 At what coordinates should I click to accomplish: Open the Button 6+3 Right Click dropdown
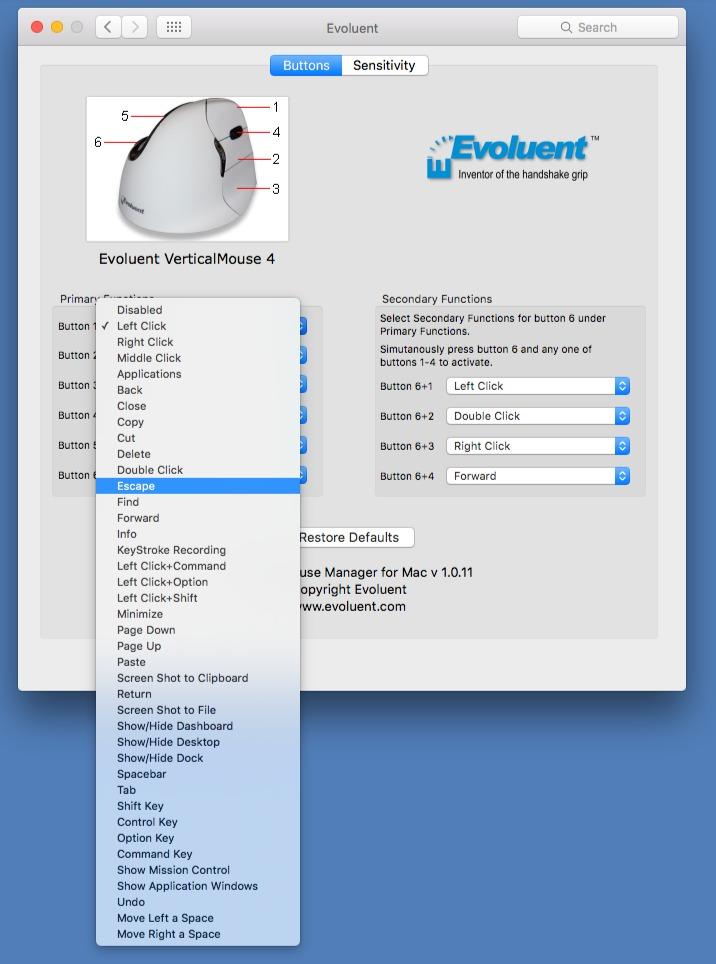(538, 446)
